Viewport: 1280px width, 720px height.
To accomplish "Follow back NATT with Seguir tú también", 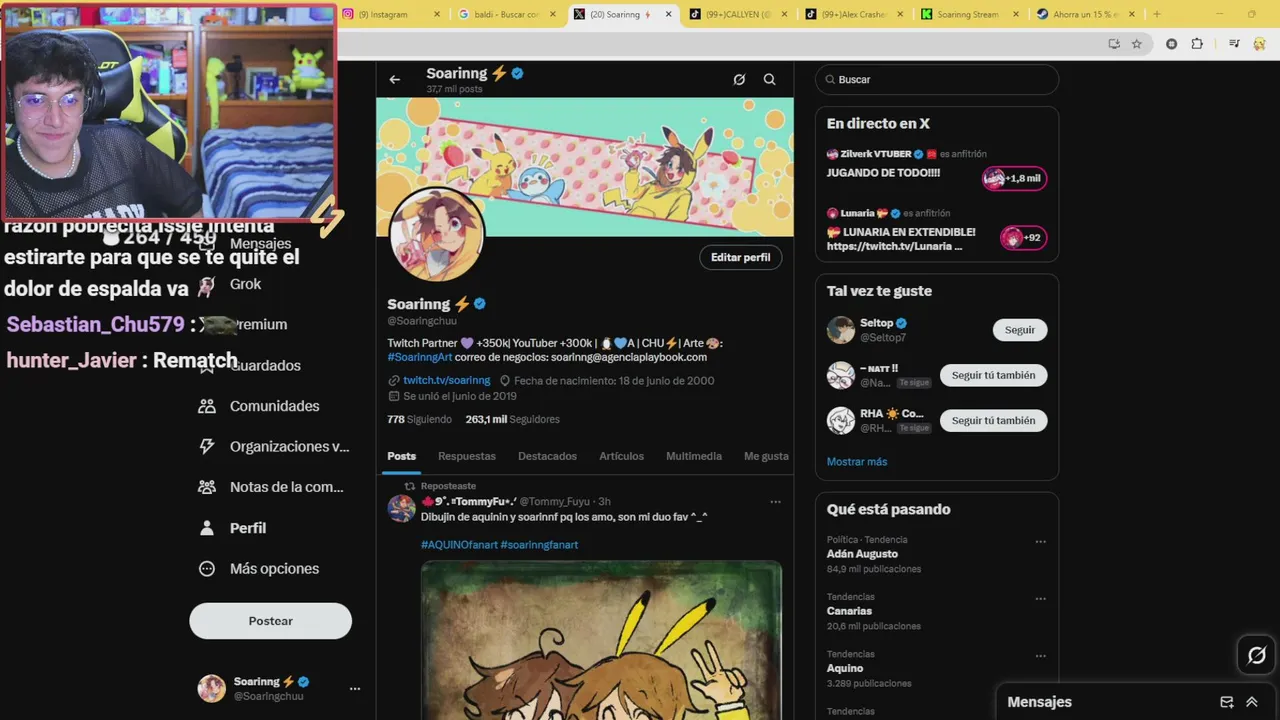I will coord(993,375).
